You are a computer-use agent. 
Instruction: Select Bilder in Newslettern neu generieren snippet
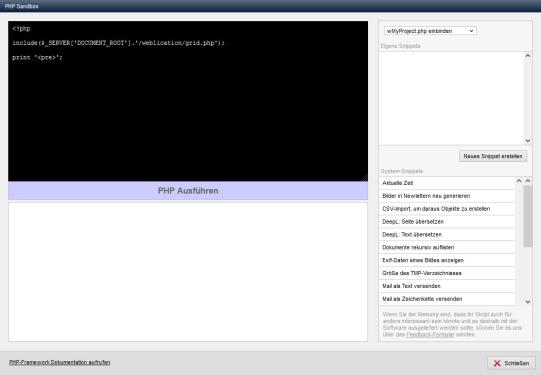tap(447, 196)
